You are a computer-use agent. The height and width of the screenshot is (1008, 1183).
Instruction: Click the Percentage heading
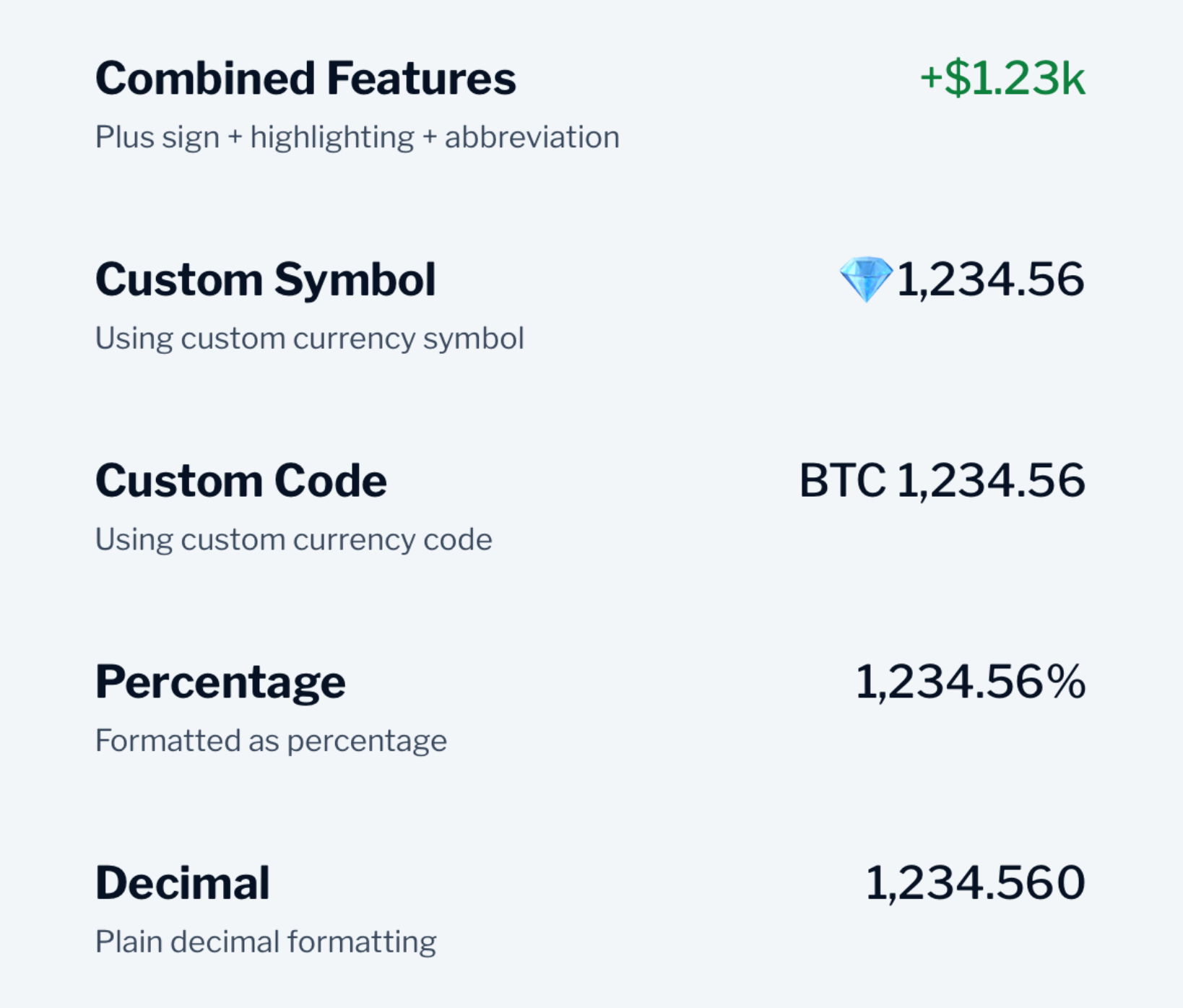pos(220,682)
